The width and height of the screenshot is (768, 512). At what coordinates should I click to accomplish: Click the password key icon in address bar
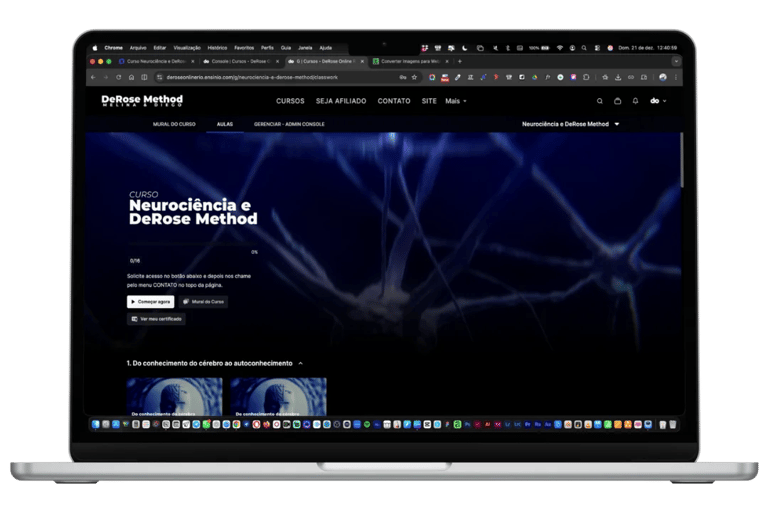coord(403,77)
